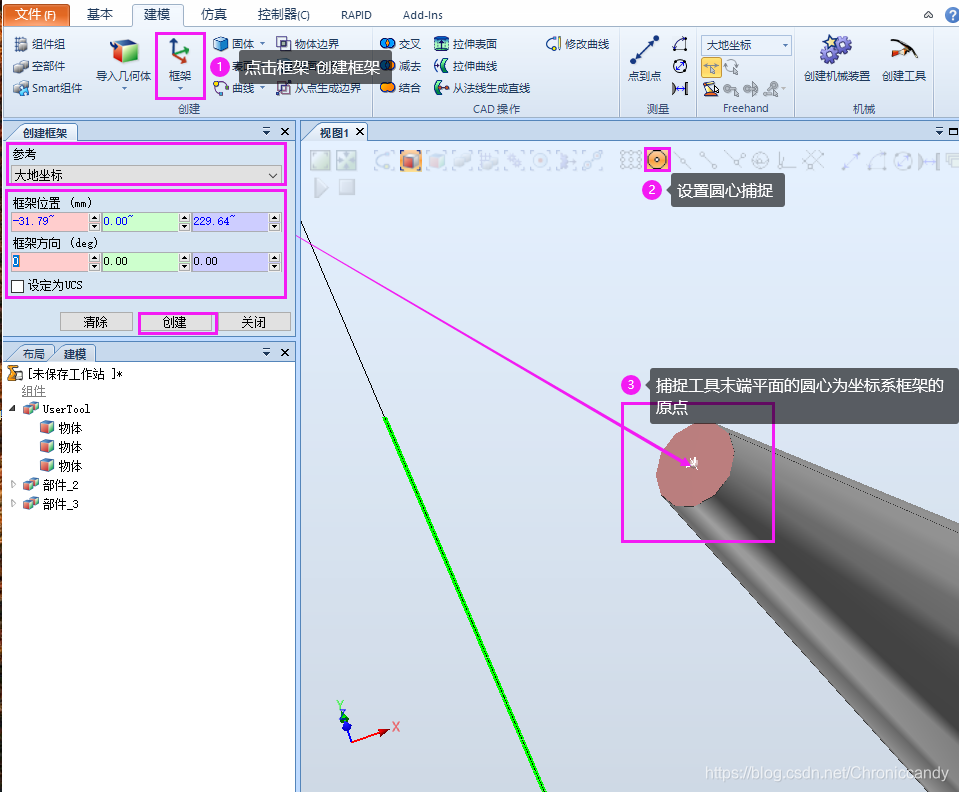959x792 pixels.
Task: Toggle surface selection level icon
Action: click(410, 160)
